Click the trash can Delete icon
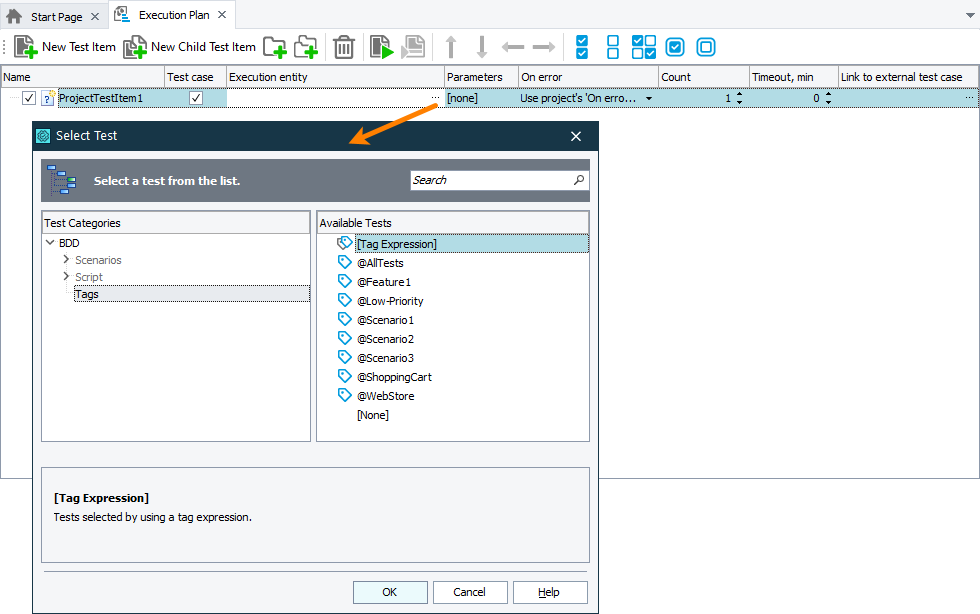 [x=343, y=47]
